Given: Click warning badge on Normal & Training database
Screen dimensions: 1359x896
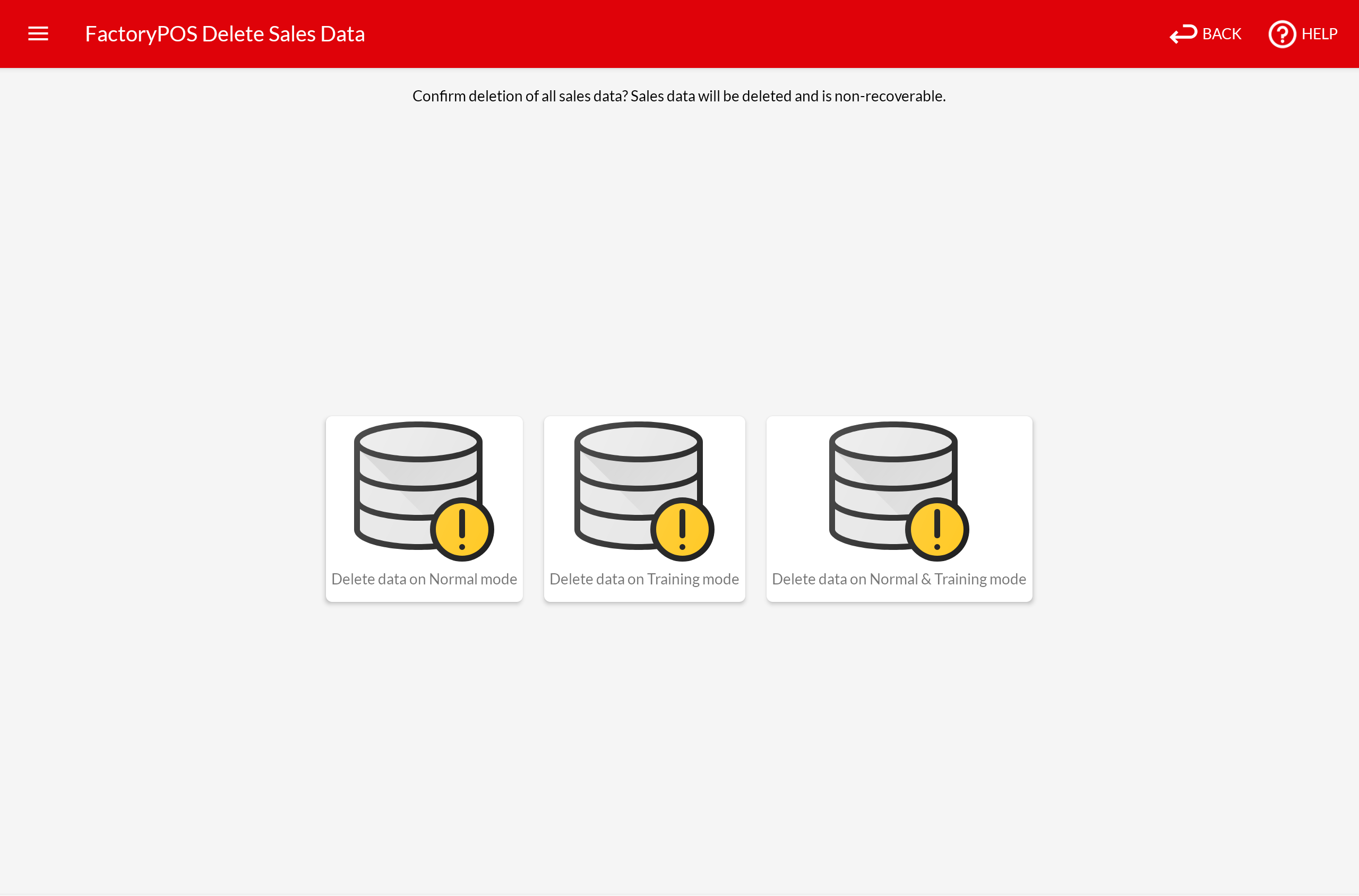Looking at the screenshot, I should tap(936, 529).
